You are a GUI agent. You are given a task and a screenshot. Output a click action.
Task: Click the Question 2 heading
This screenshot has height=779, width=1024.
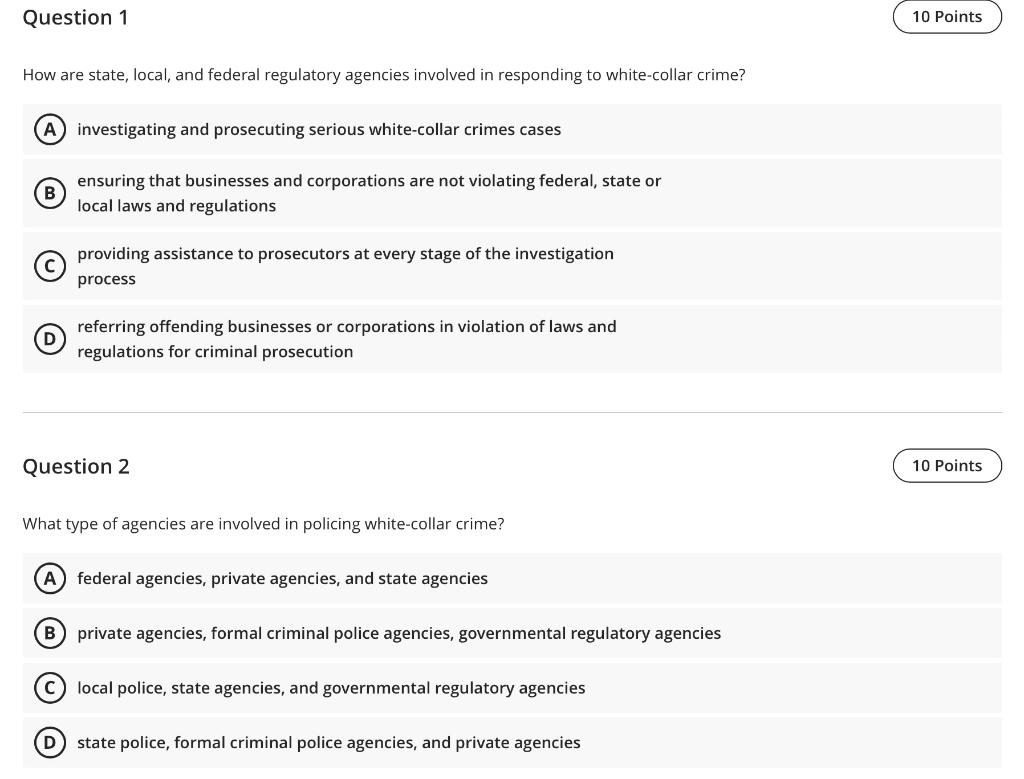[x=76, y=465]
